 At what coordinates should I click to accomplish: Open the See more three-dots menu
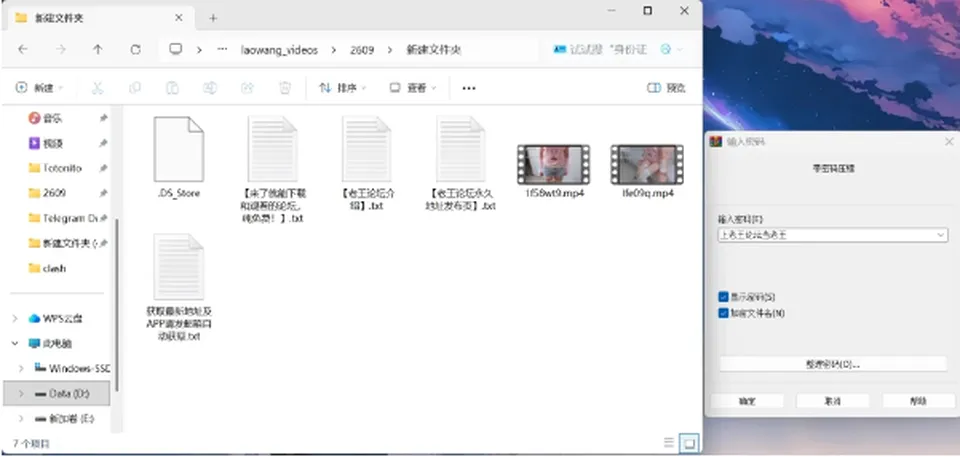tap(469, 88)
